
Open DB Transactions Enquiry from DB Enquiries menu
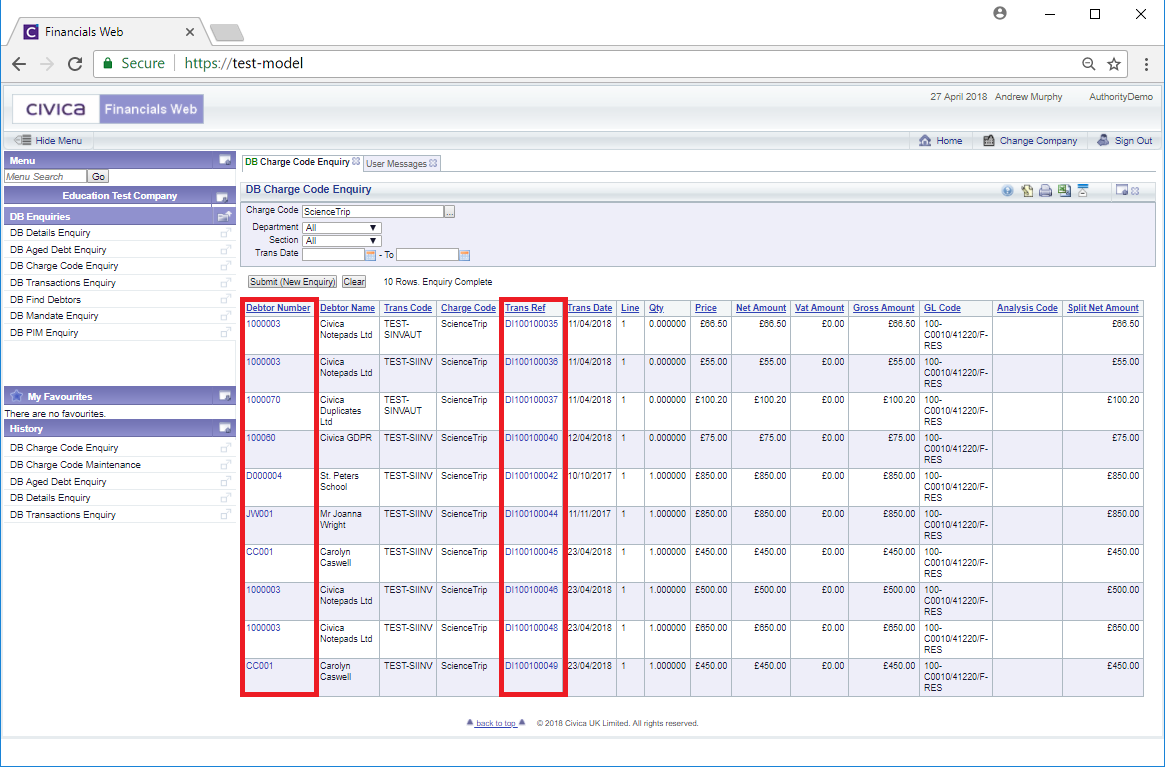click(x=63, y=283)
